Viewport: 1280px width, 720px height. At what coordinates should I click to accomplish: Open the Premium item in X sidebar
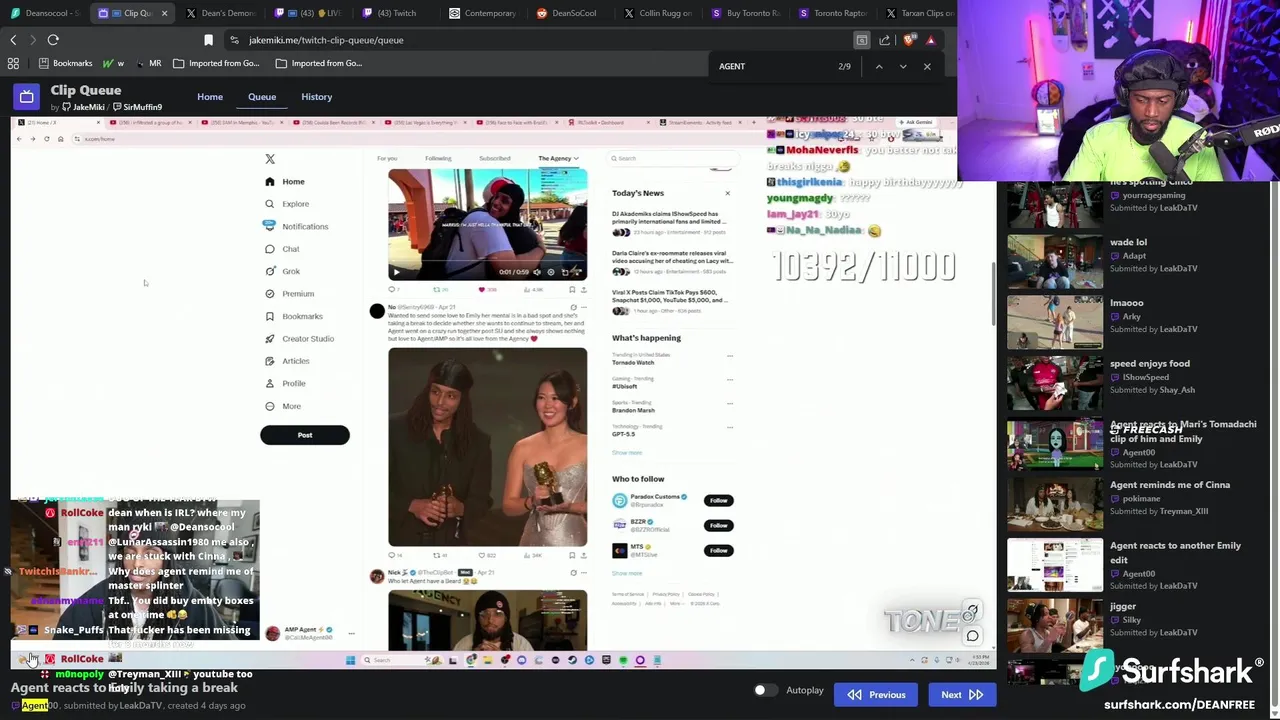point(289,294)
